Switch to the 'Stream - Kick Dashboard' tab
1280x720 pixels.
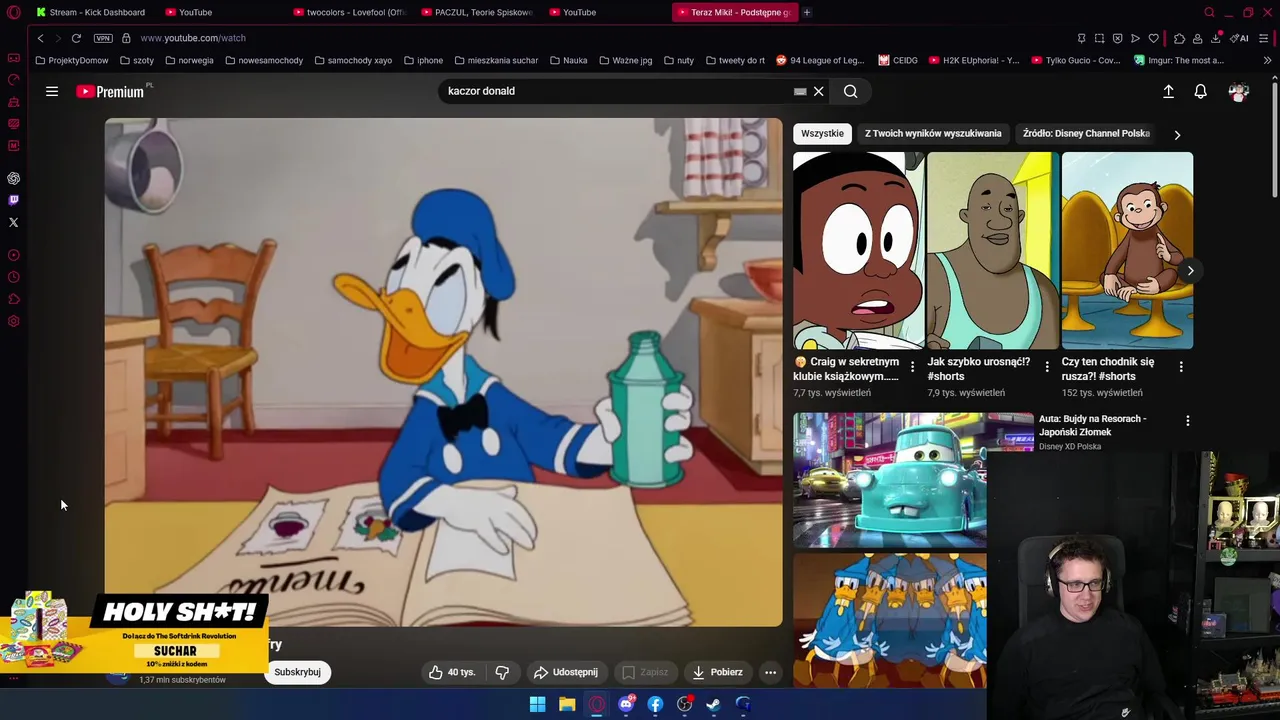[91, 12]
